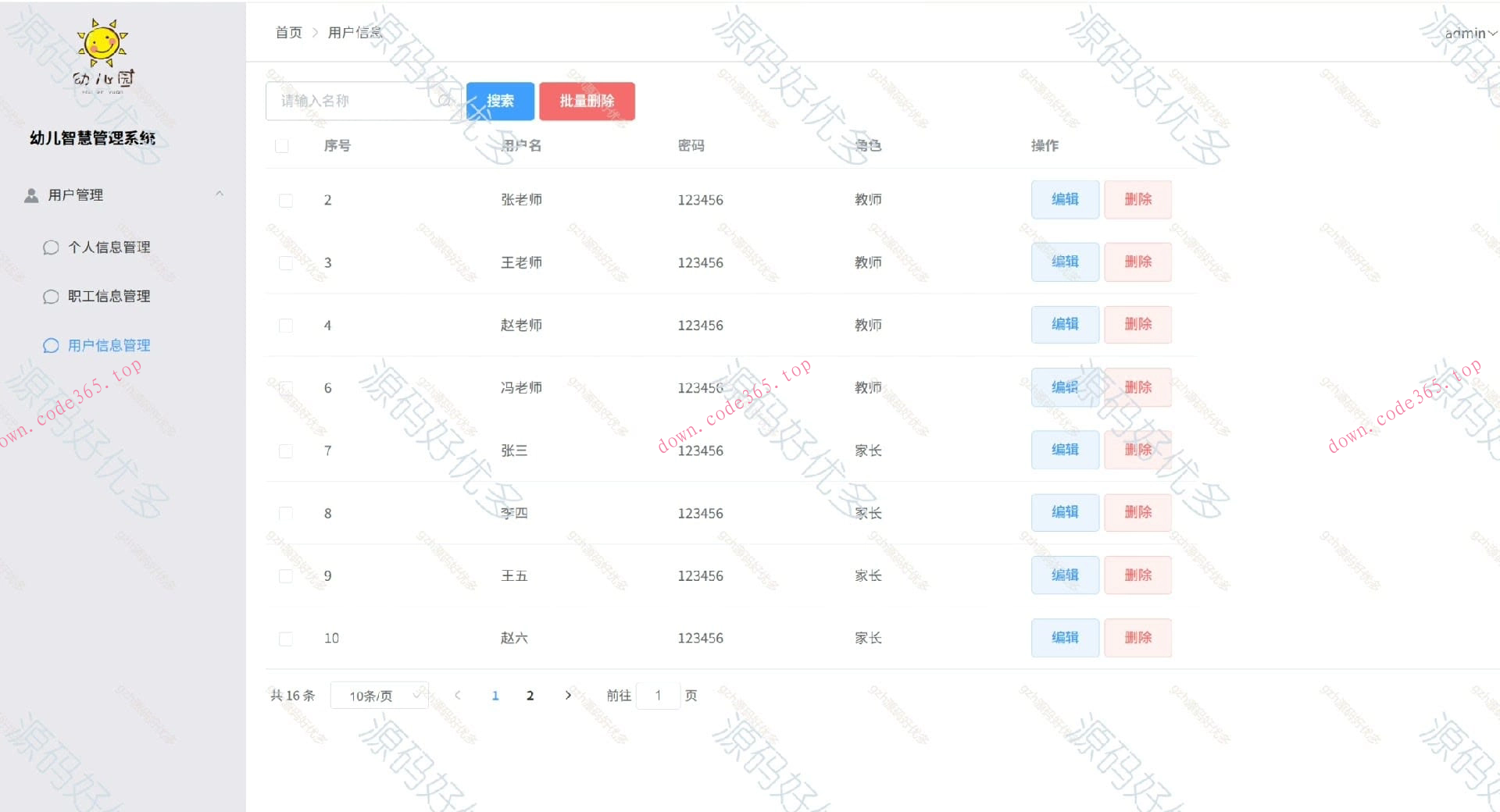The image size is (1500, 812).
Task: Select the user icon beside 用户管理
Action: pyautogui.click(x=31, y=195)
